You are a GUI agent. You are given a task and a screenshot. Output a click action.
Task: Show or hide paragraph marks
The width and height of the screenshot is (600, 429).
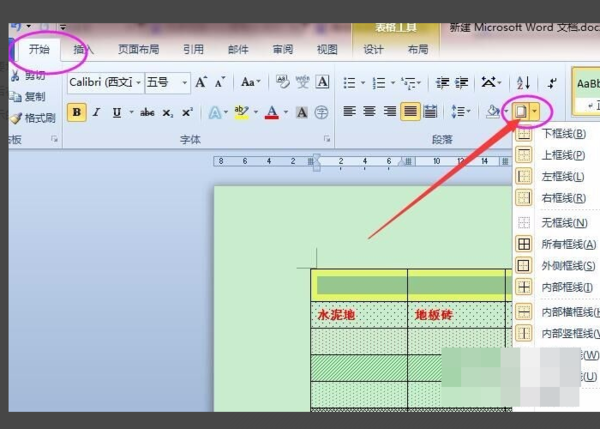552,83
